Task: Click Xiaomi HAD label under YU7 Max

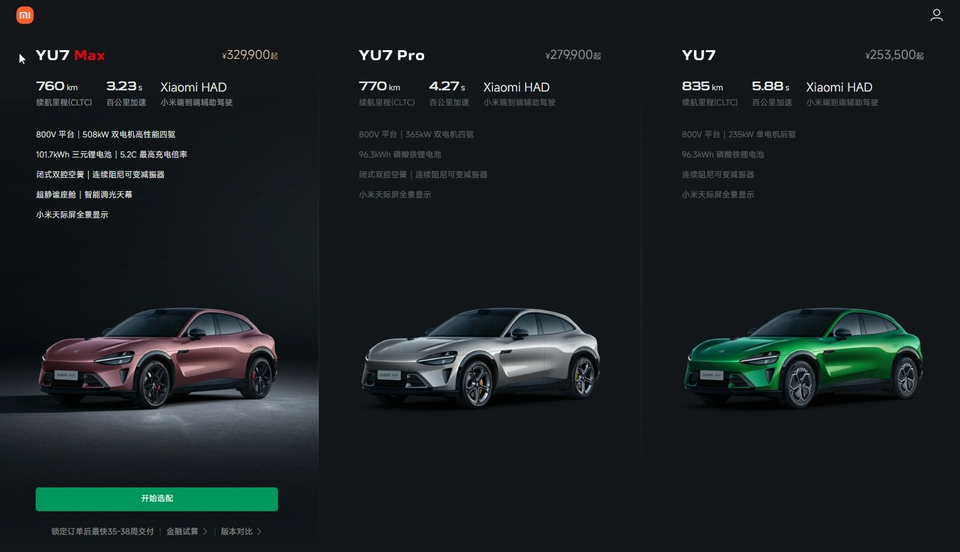Action: tap(193, 87)
